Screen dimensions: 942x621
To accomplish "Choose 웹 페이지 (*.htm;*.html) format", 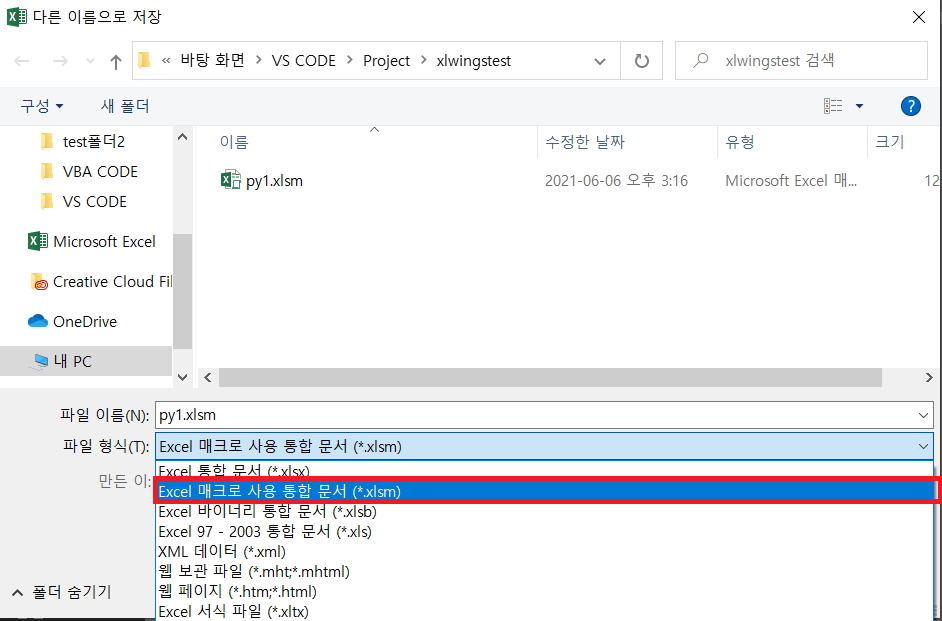I will click(x=544, y=592).
